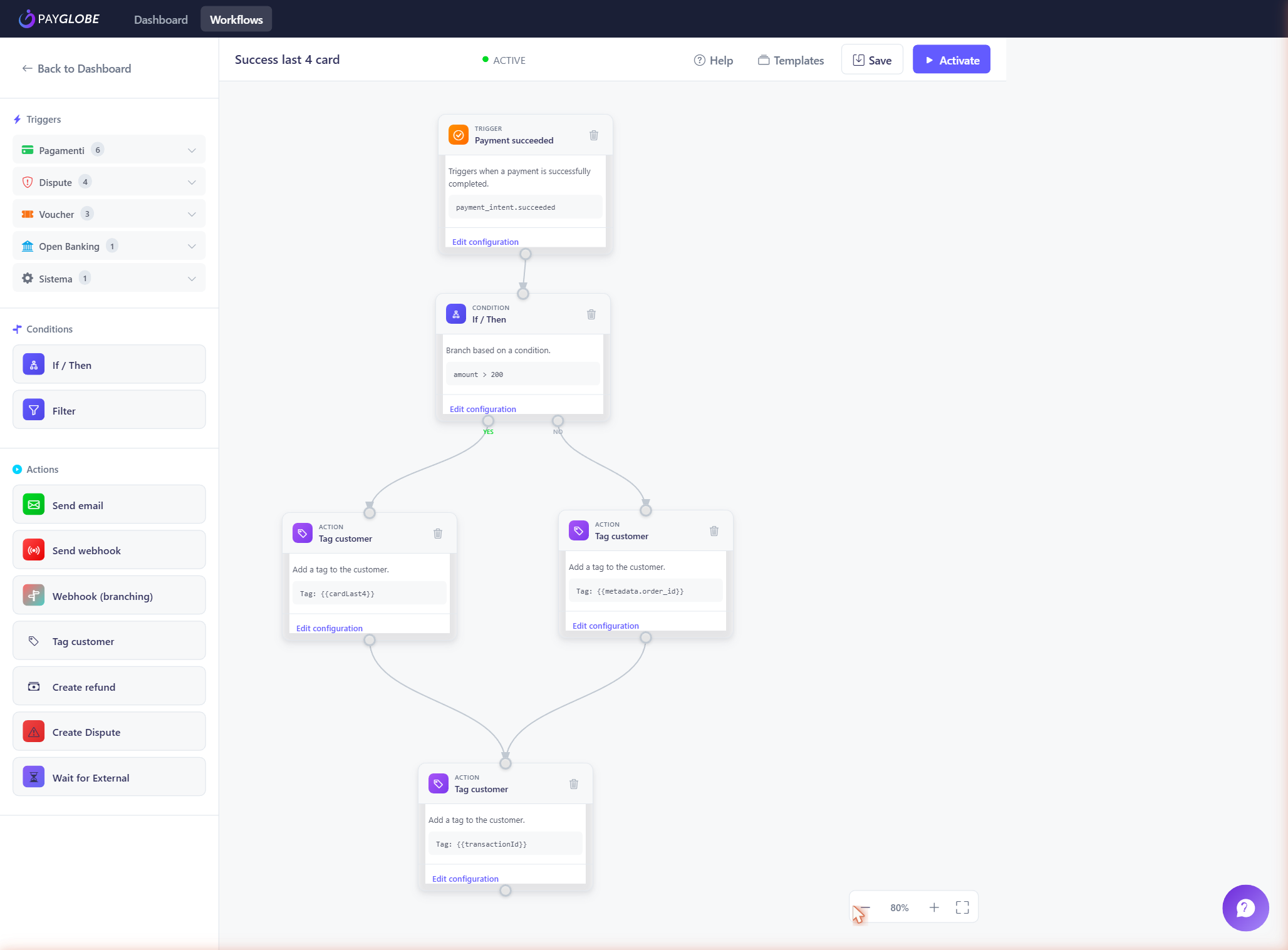The width and height of the screenshot is (1288, 950).
Task: Click the output port below transactionId node
Action: pyautogui.click(x=506, y=891)
